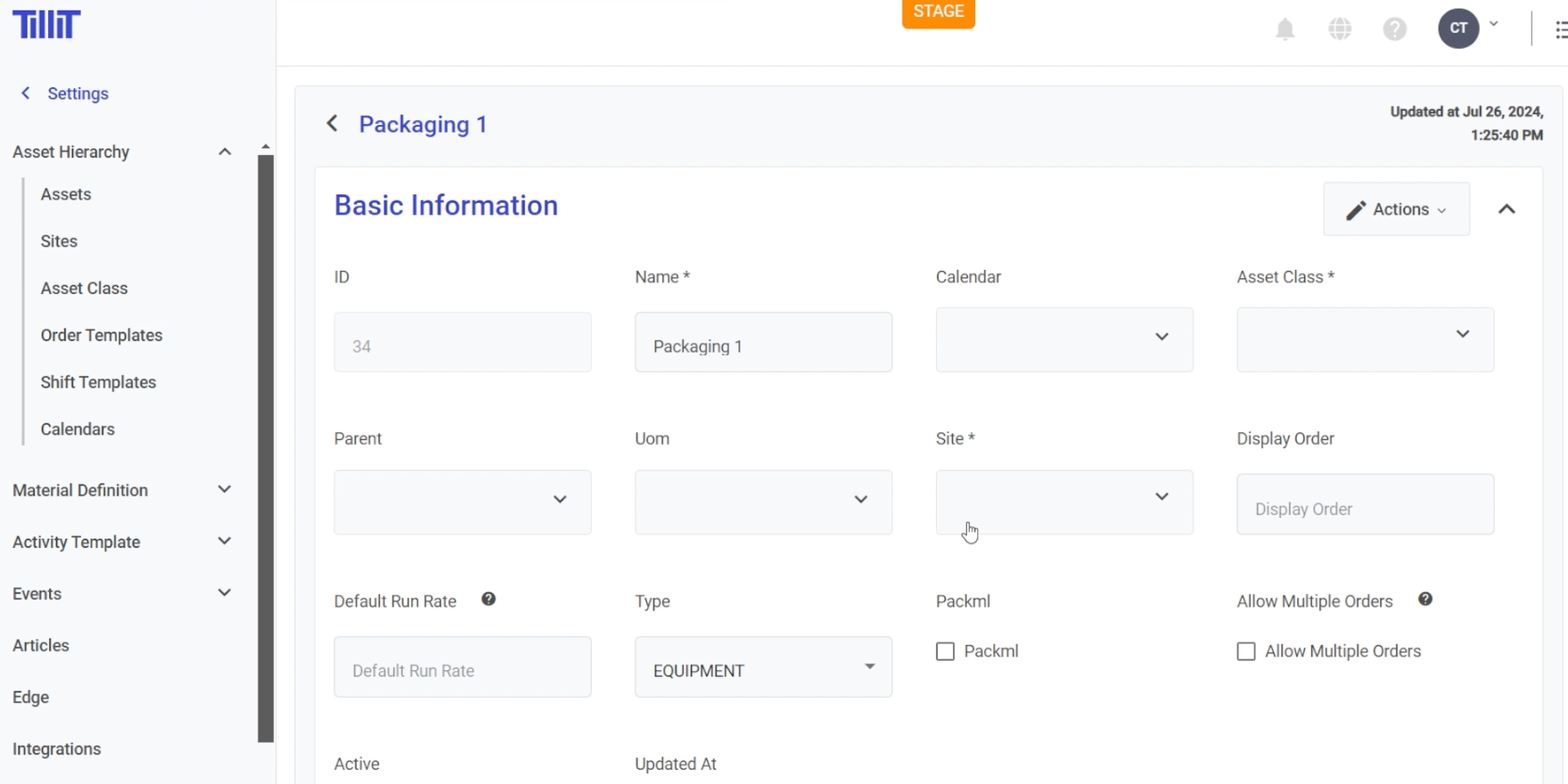Open the CT user avatar menu

(x=1458, y=29)
